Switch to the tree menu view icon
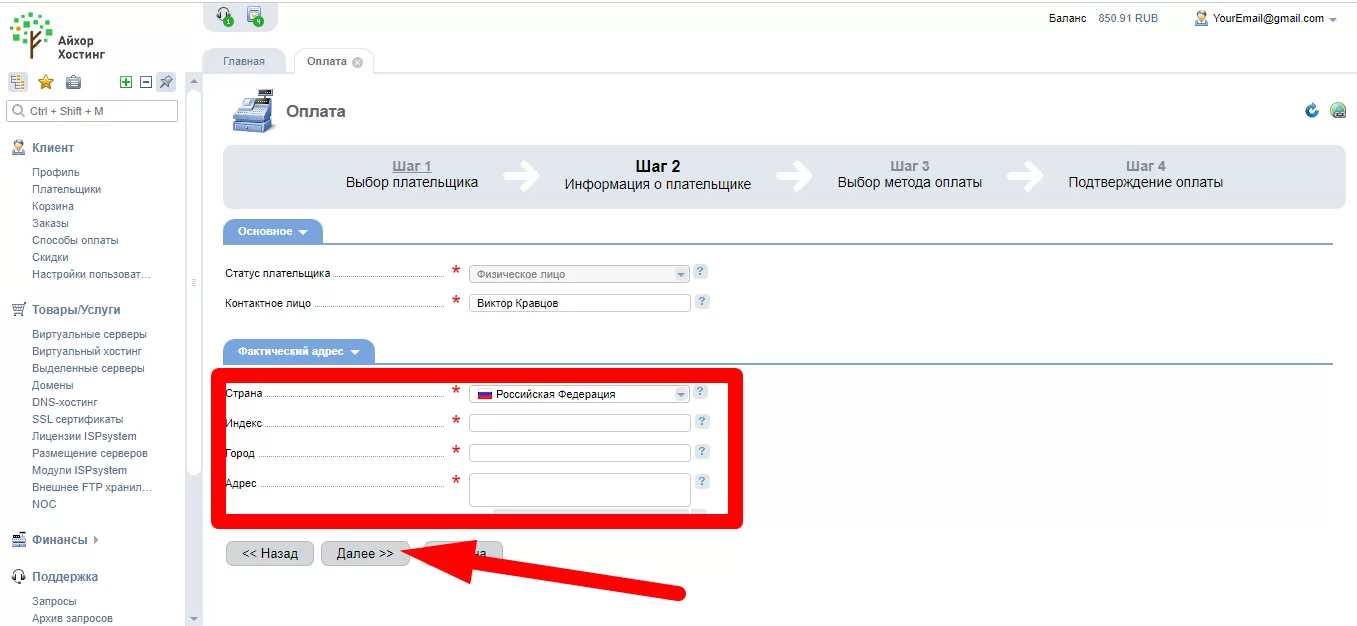 tap(17, 82)
